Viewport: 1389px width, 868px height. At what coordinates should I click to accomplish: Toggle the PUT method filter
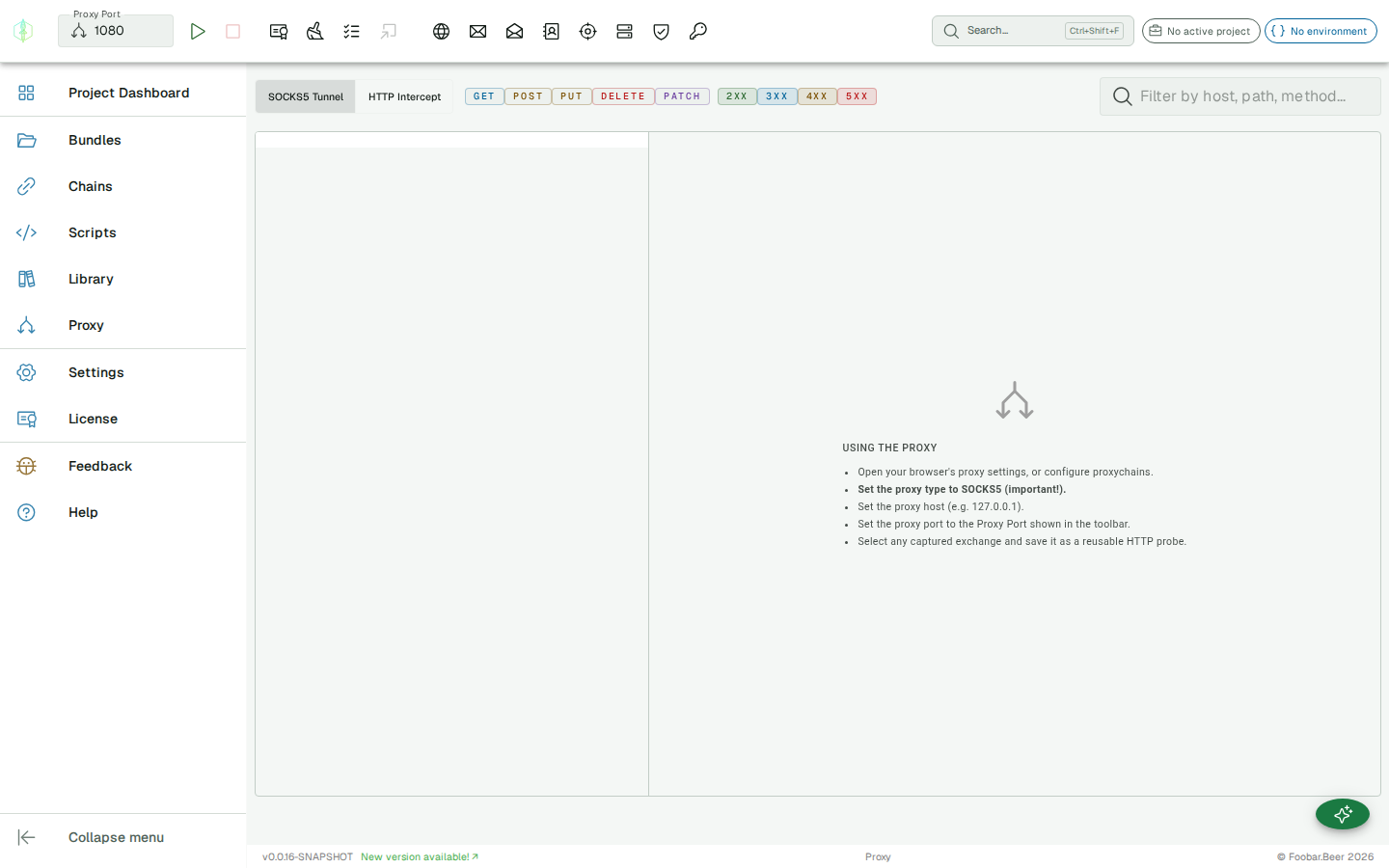[x=572, y=96]
